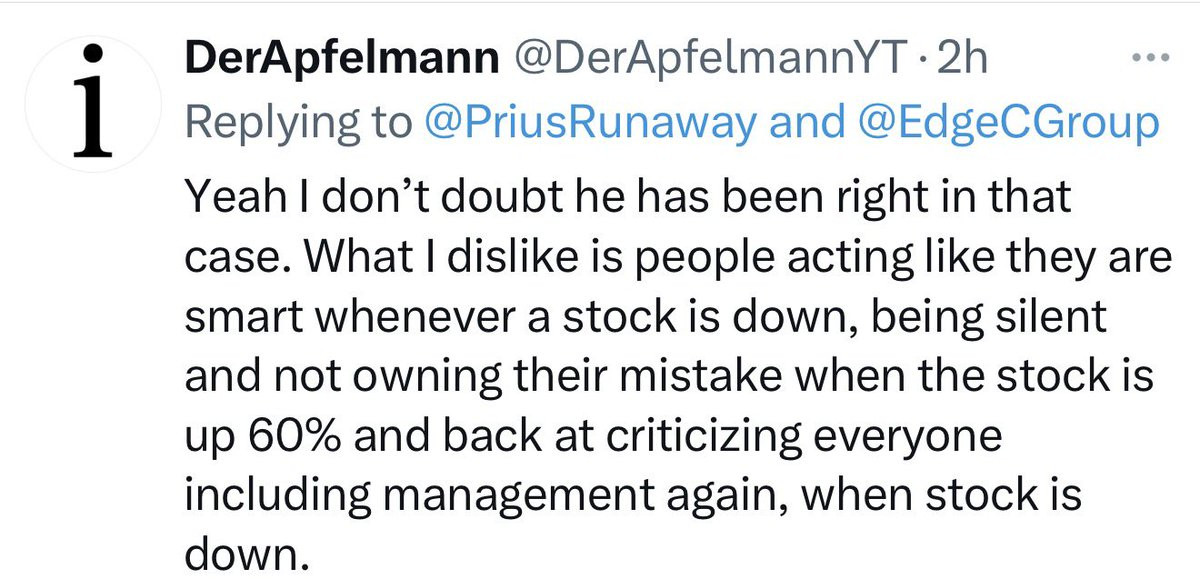The height and width of the screenshot is (579, 1200).
Task: Click DerApfelmann's profile avatar picture
Action: [92, 100]
